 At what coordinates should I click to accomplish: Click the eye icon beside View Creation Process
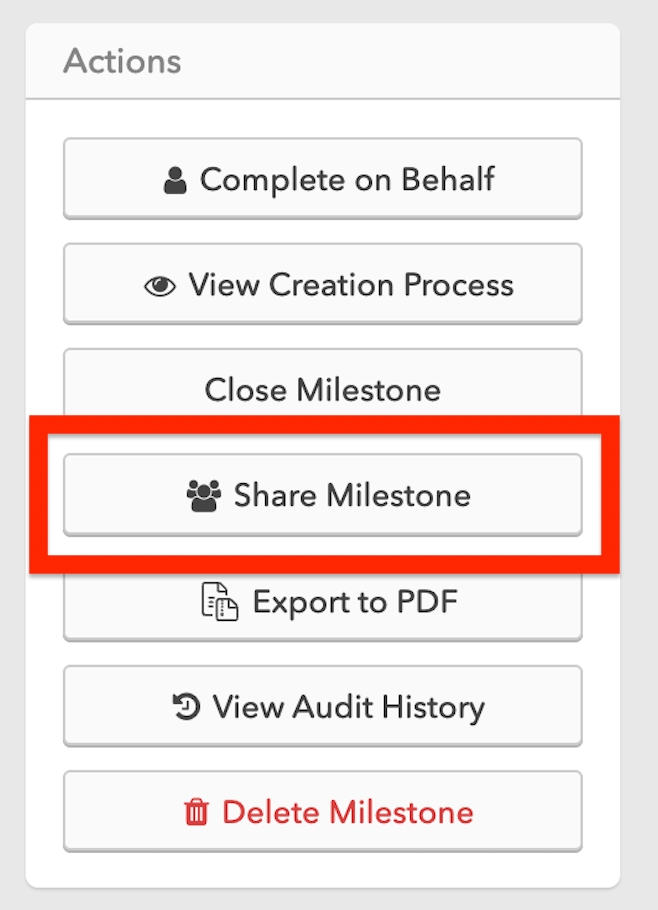coord(159,287)
